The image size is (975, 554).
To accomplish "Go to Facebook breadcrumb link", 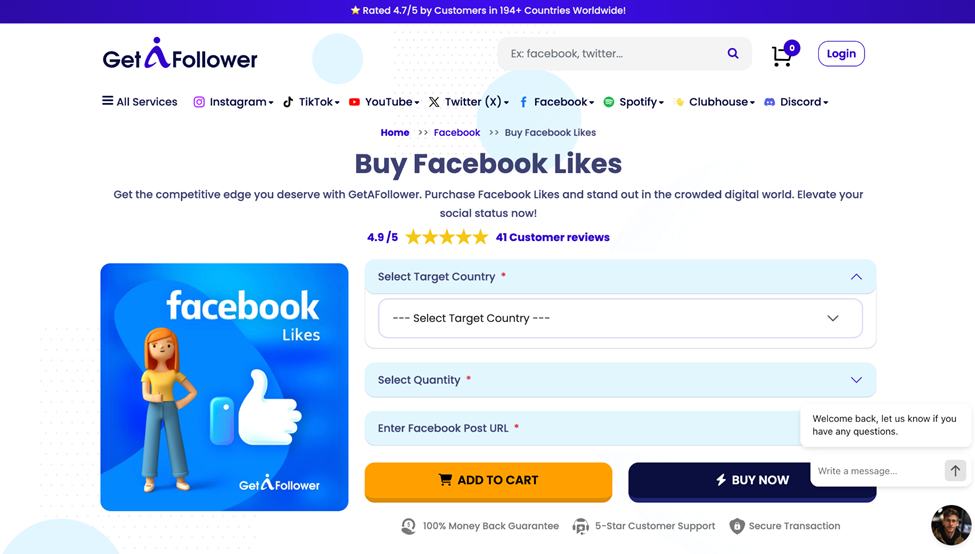I will 456,132.
